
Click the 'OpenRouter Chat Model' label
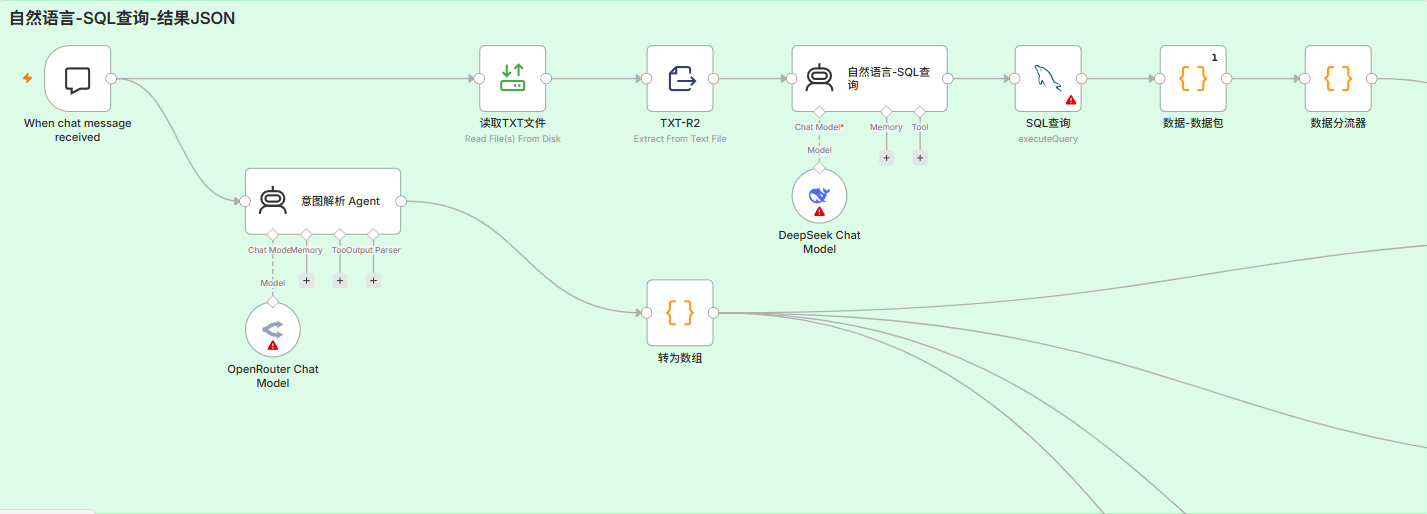pos(273,376)
